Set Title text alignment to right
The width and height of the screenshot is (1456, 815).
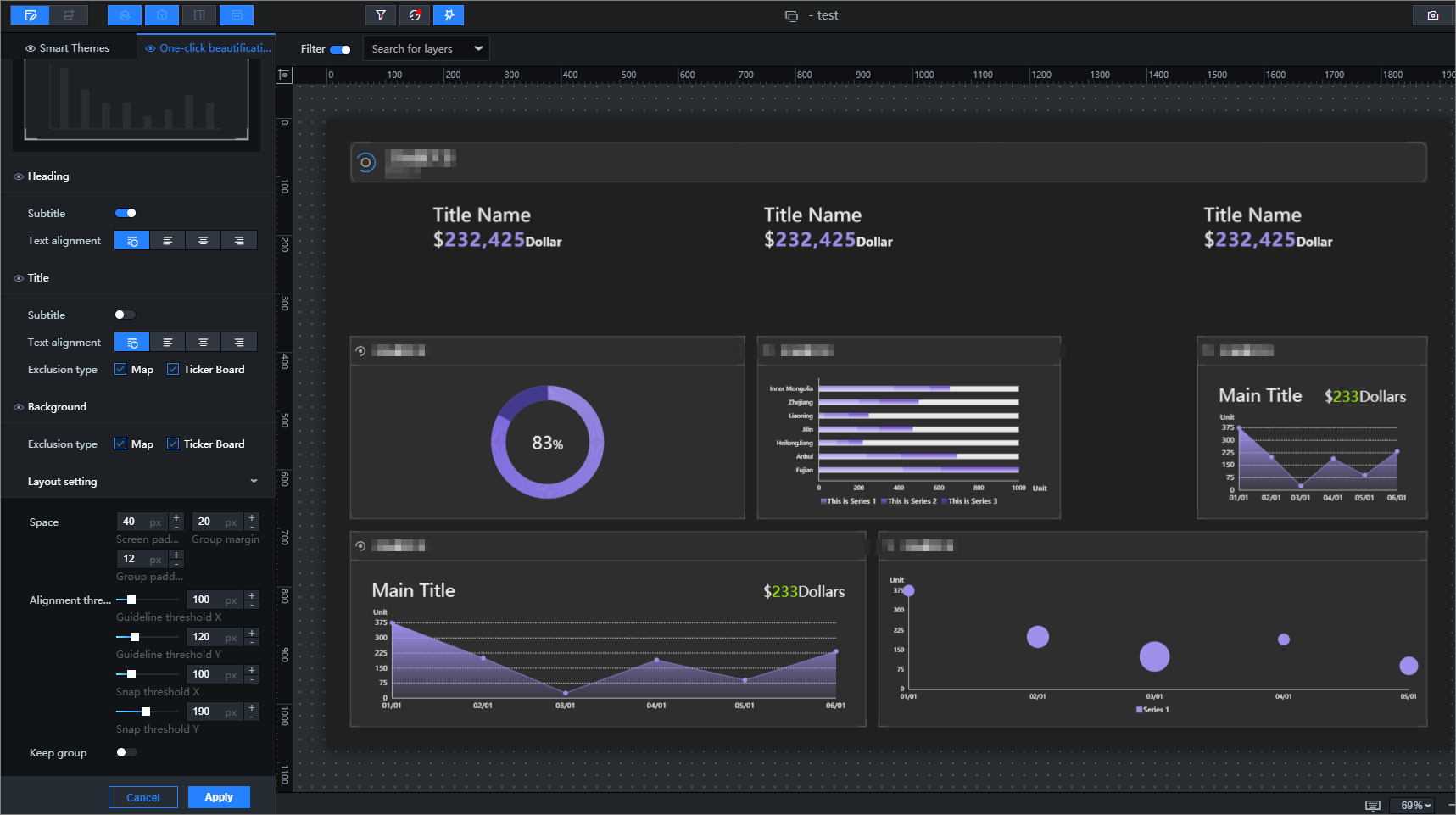tap(239, 343)
